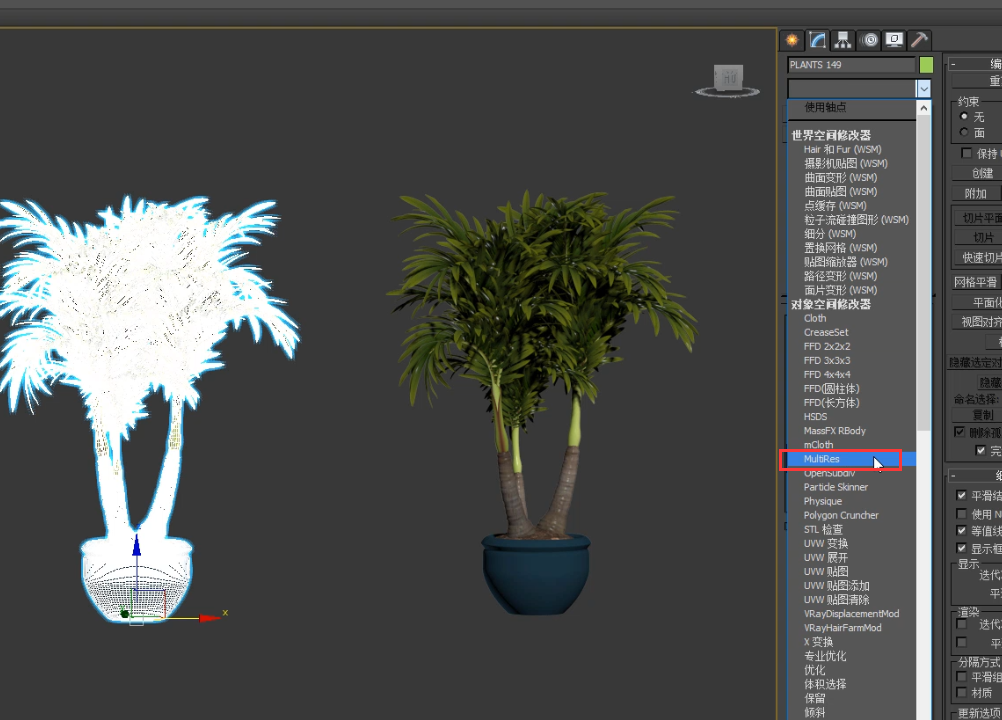Open the Create panel
The width and height of the screenshot is (1002, 720).
(x=790, y=40)
